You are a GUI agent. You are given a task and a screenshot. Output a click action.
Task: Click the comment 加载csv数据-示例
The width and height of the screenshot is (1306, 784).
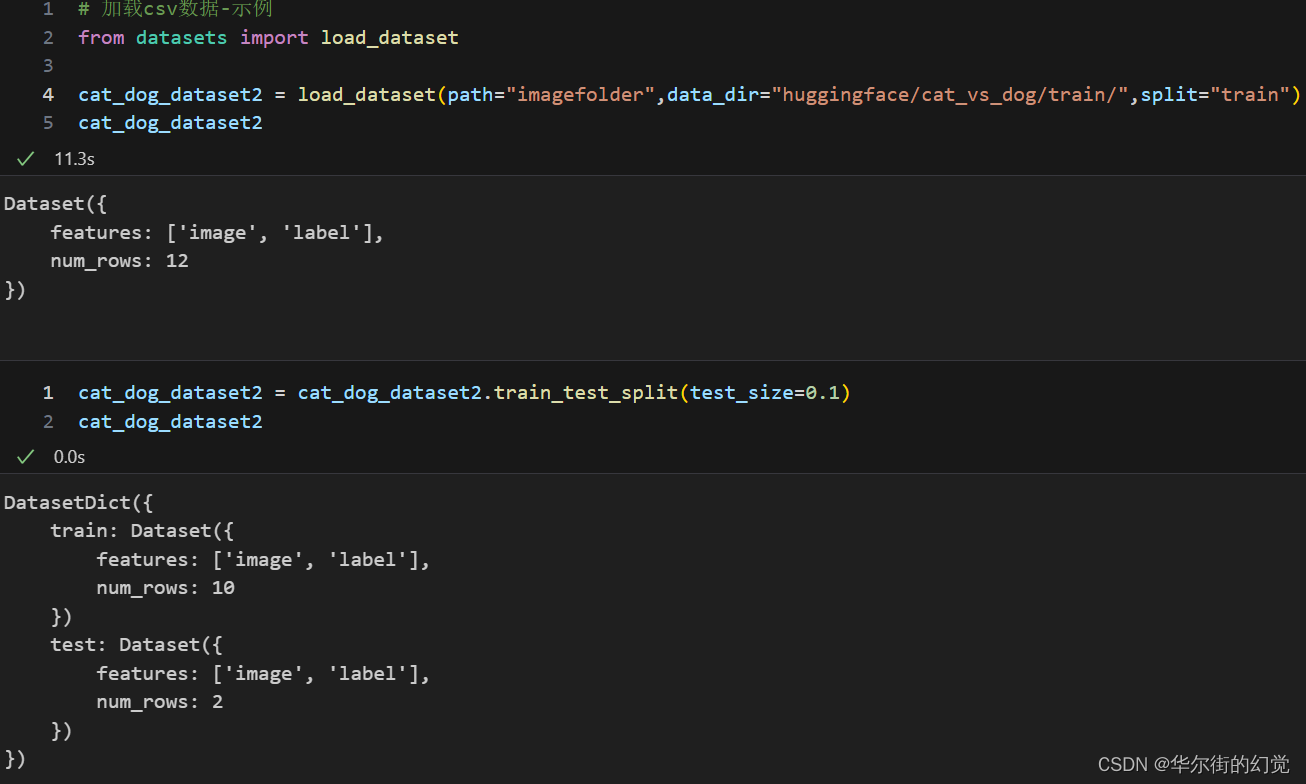click(176, 9)
